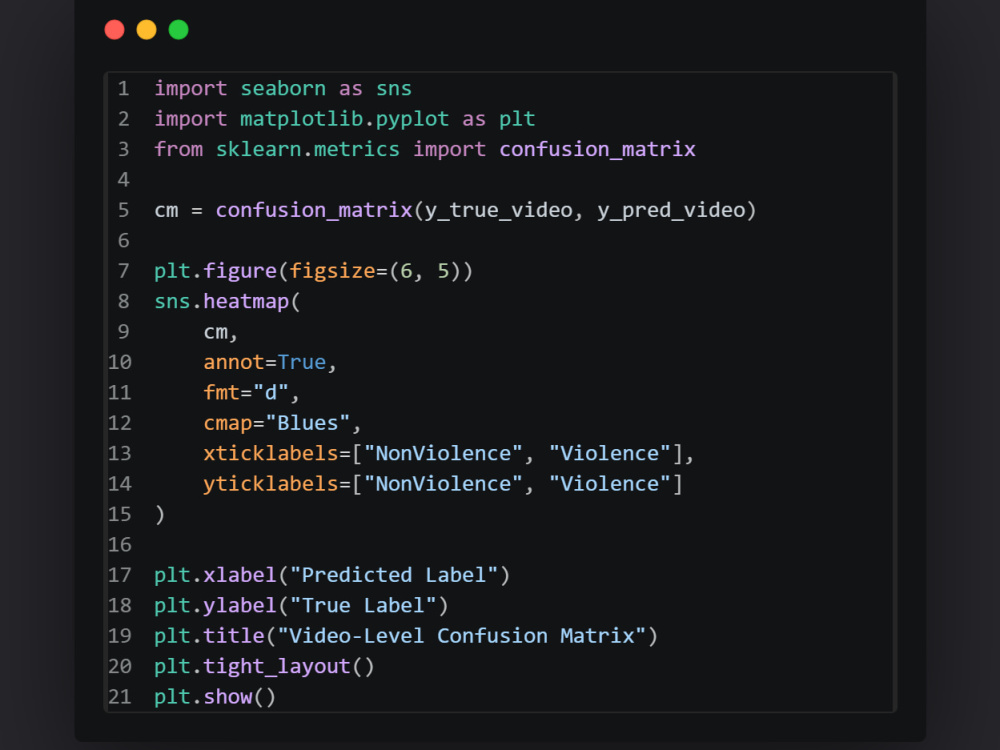Image resolution: width=1000 pixels, height=750 pixels.
Task: Click '"Violence"' in the xticklabels list
Action: click(610, 453)
